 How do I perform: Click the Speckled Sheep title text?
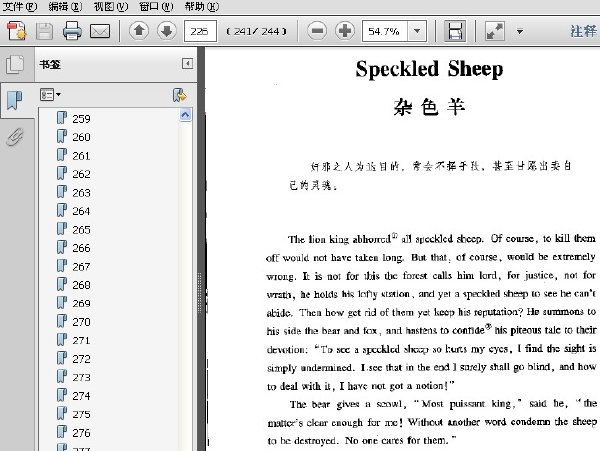coord(429,69)
